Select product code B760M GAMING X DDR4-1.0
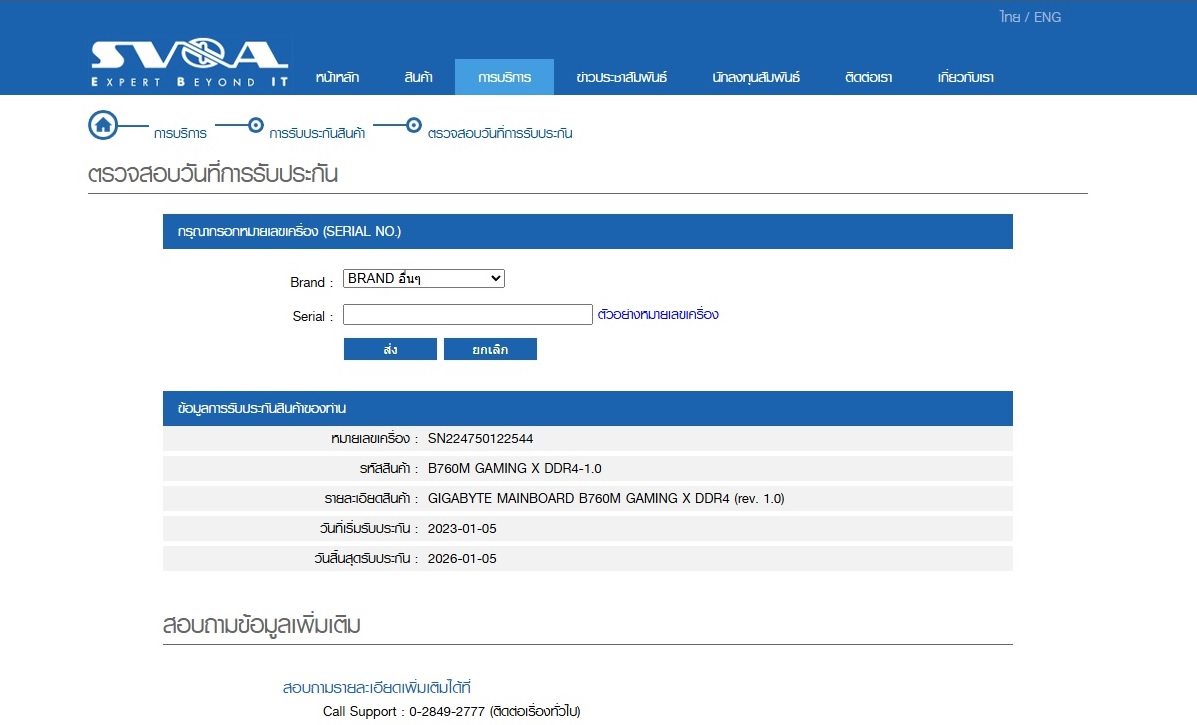The height and width of the screenshot is (725, 1197). point(515,469)
